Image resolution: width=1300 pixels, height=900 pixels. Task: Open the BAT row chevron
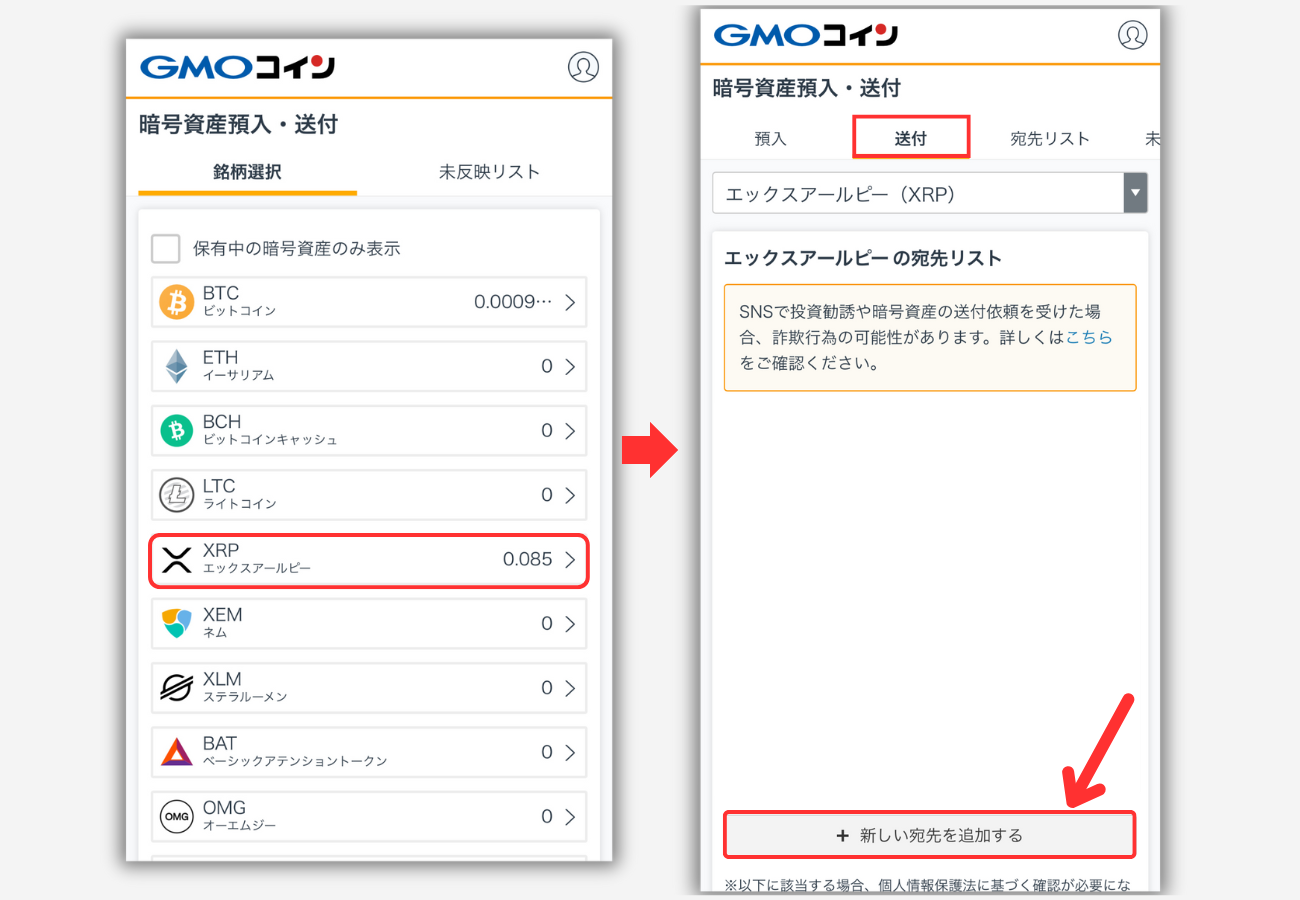(570, 752)
